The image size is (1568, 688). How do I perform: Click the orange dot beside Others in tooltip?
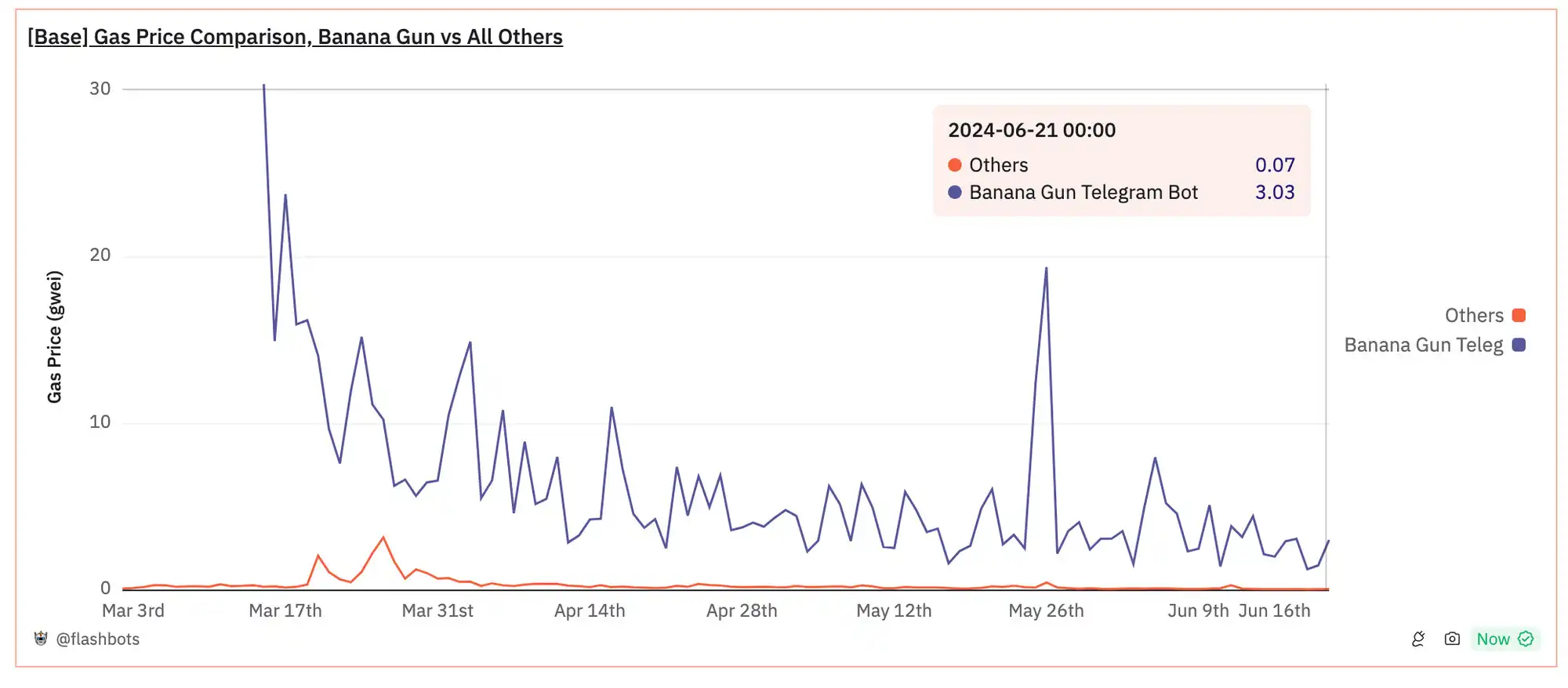click(x=955, y=165)
